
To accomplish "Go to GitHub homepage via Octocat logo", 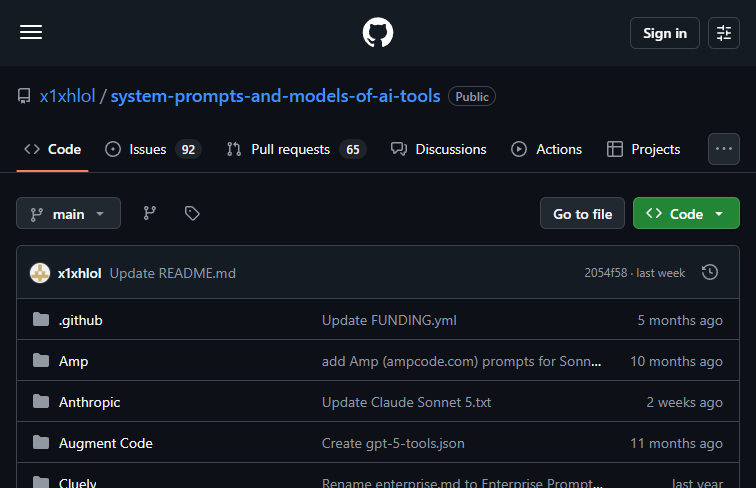I will (378, 33).
